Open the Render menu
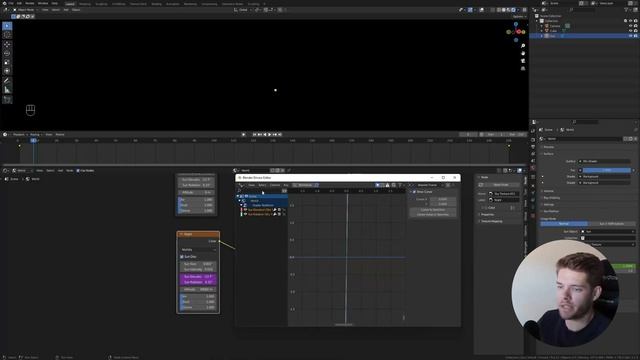 point(30,3)
